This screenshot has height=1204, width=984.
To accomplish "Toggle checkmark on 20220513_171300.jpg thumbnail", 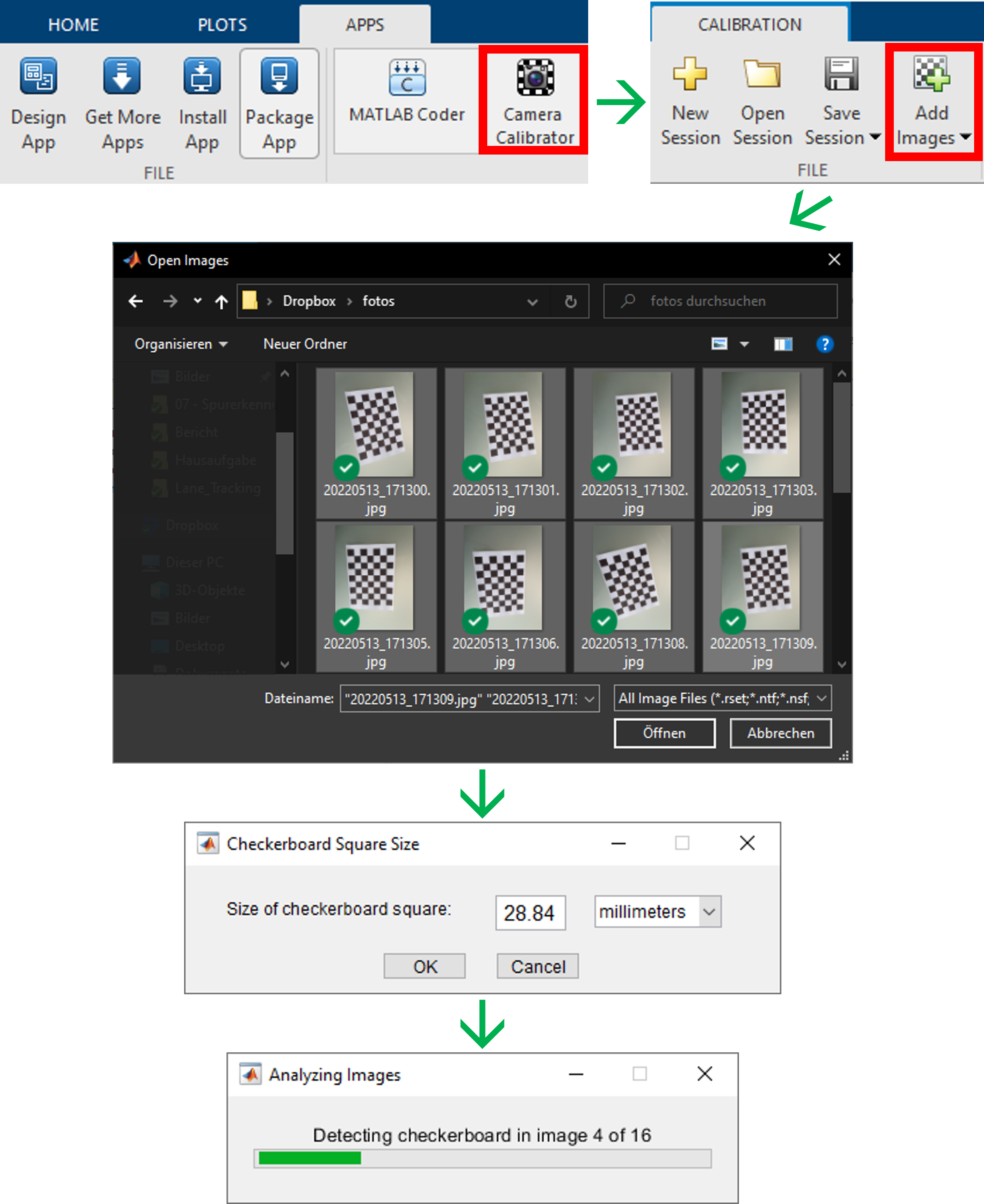I will point(346,468).
